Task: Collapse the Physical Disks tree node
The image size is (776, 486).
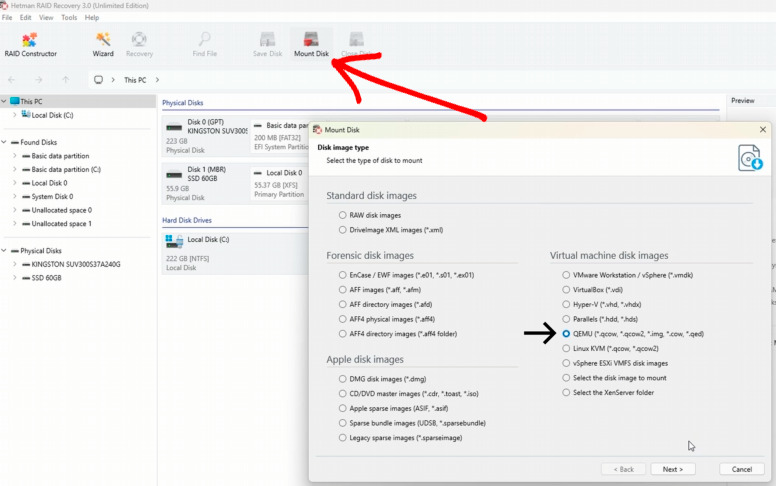Action: pos(4,251)
